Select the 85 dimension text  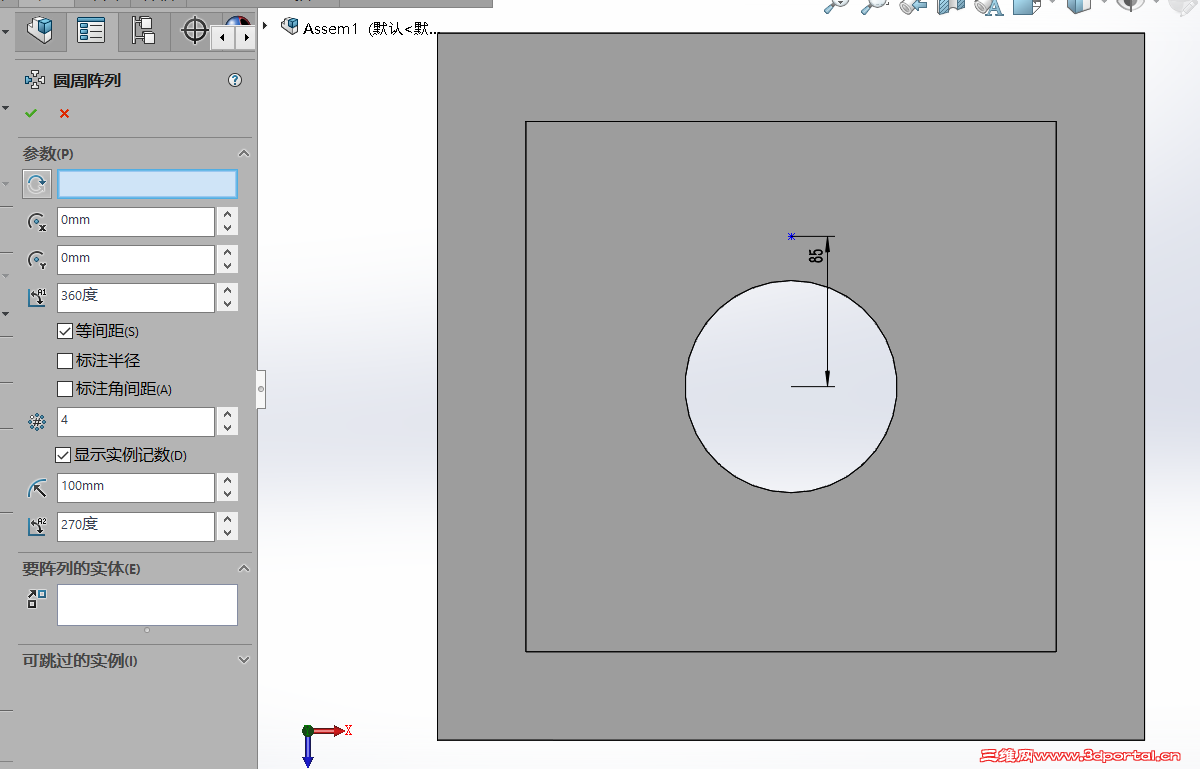click(816, 255)
